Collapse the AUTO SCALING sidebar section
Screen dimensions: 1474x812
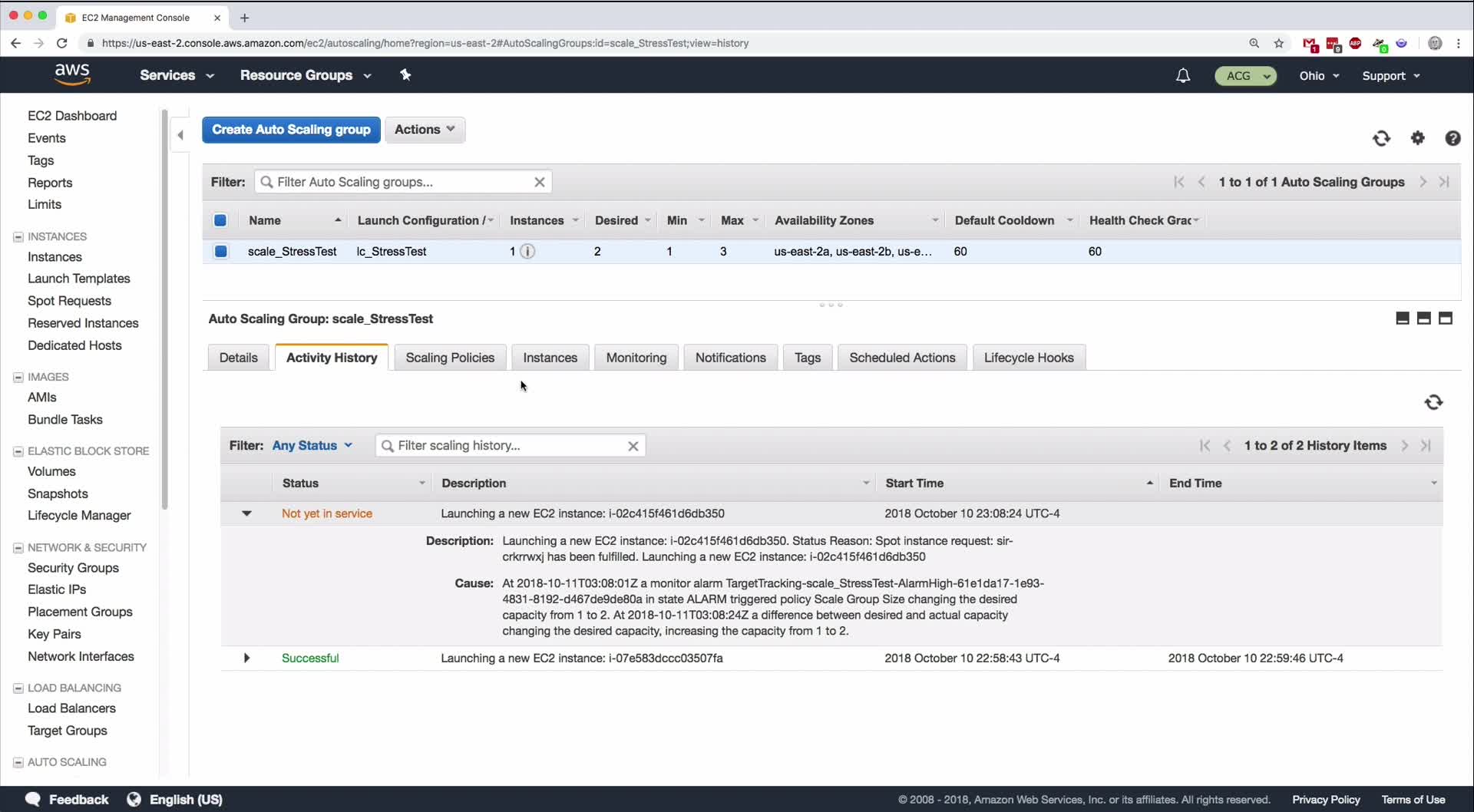tap(18, 762)
